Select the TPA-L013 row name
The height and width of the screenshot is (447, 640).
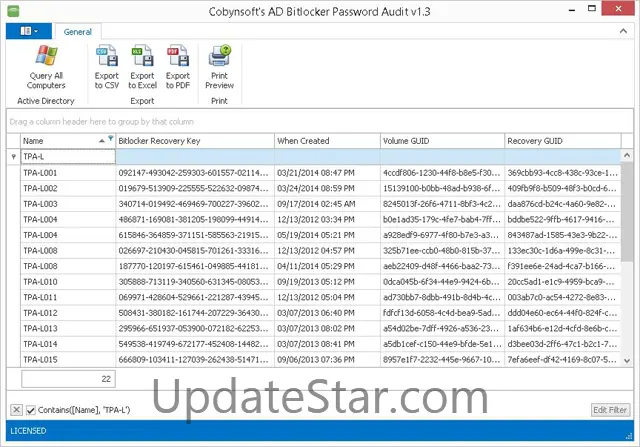click(40, 328)
